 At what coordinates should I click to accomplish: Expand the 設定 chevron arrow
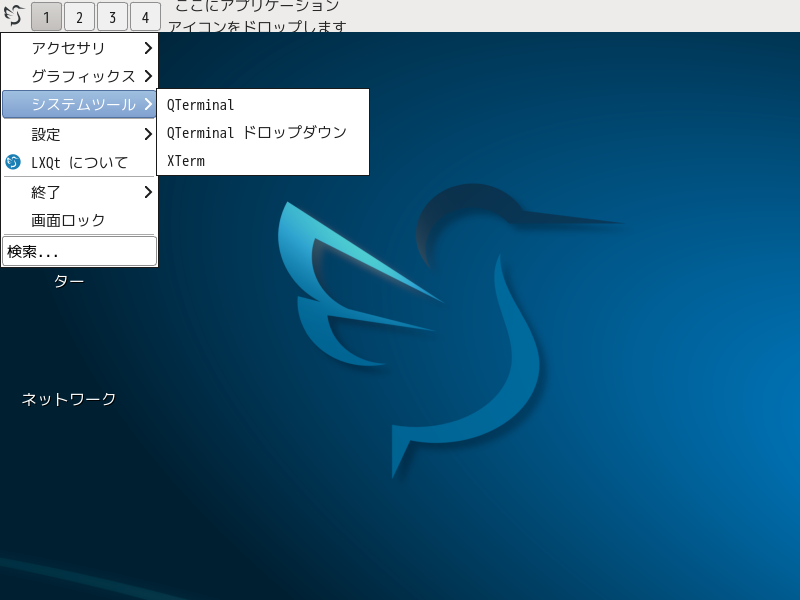coord(148,134)
